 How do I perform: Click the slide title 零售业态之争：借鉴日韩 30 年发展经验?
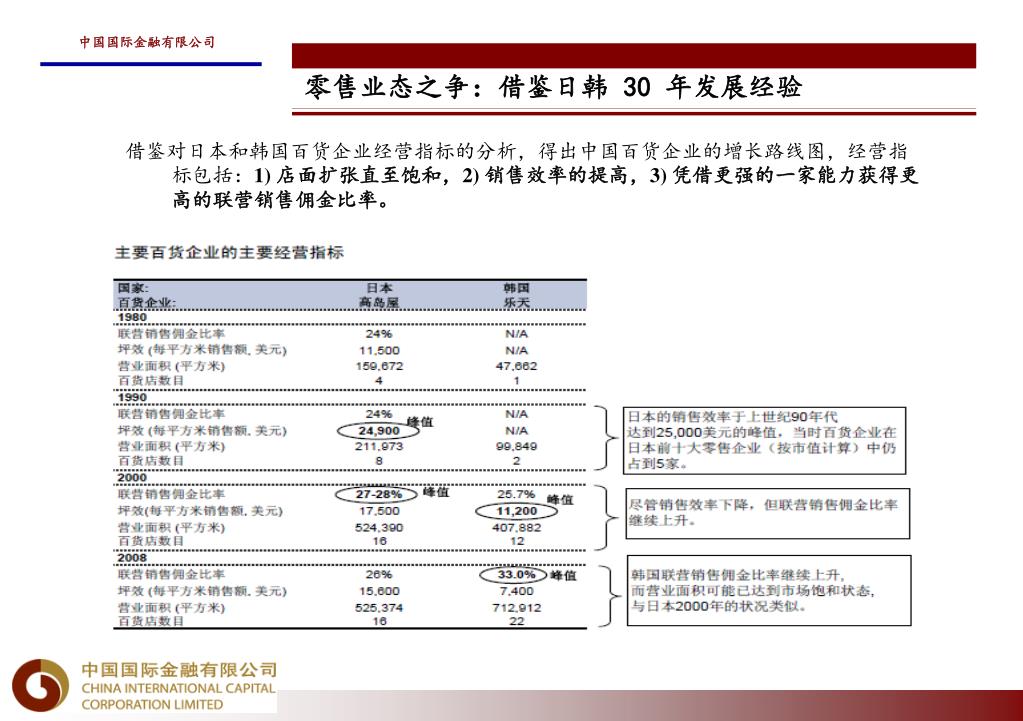click(x=553, y=87)
